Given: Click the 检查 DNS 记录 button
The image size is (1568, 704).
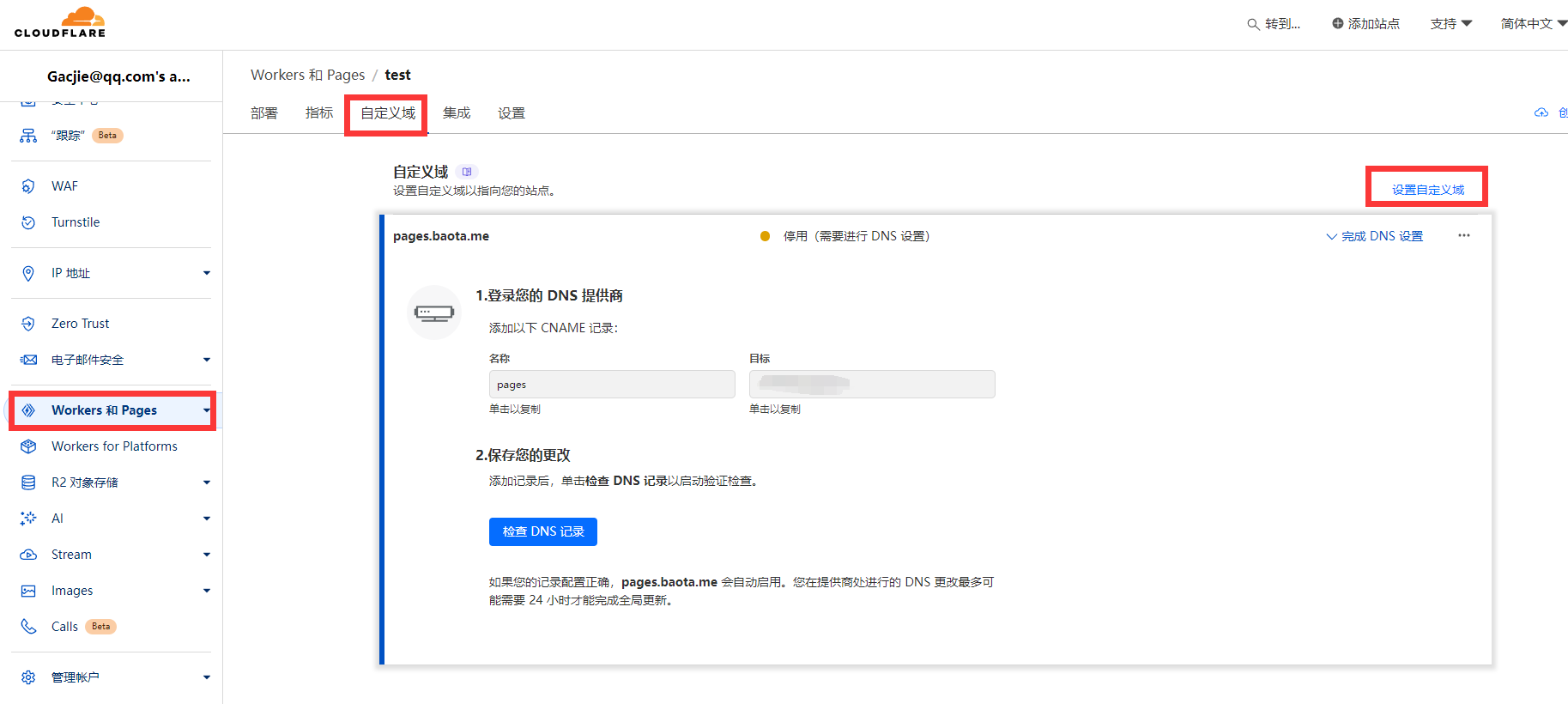Looking at the screenshot, I should tap(543, 531).
